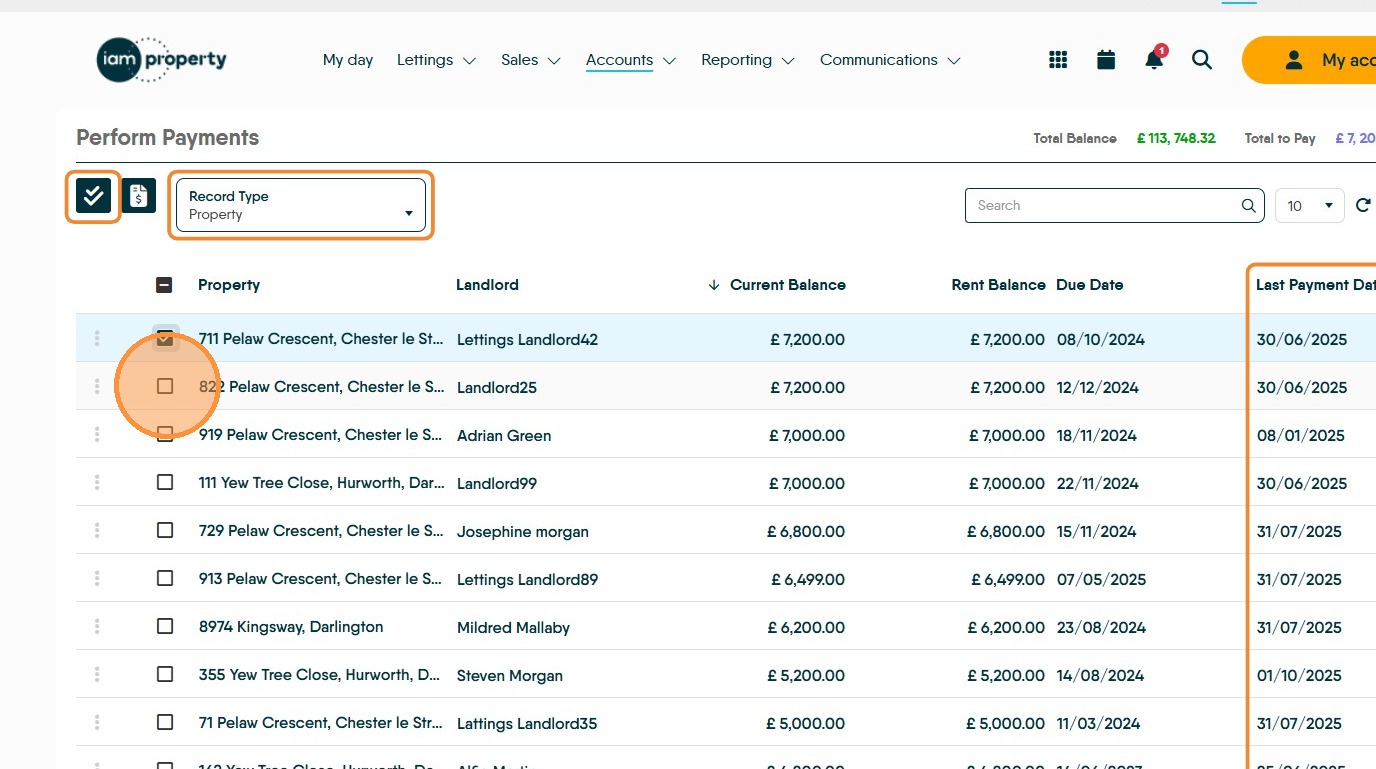This screenshot has width=1376, height=769.
Task: Sort by Current Balance column header
Action: [787, 285]
